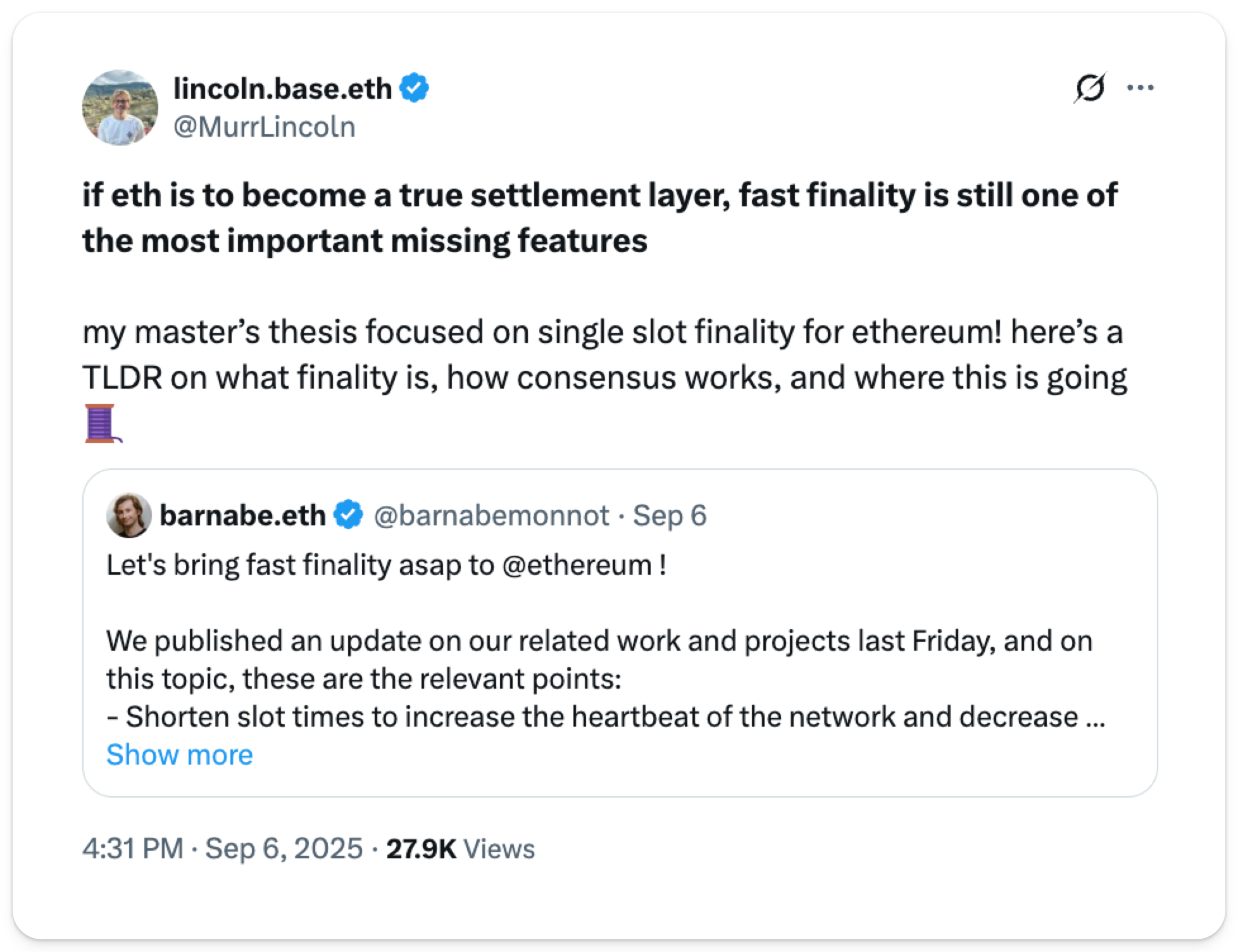This screenshot has height=952, width=1238.
Task: Click the Sep 6, 2025 post date
Action: [284, 849]
